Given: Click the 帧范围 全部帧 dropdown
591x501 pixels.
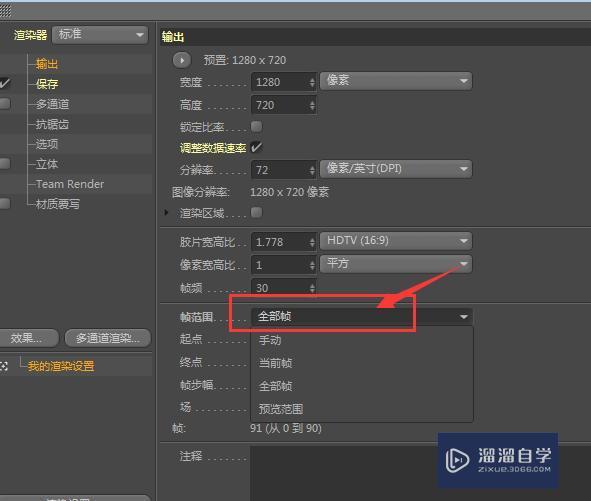Looking at the screenshot, I should point(362,317).
